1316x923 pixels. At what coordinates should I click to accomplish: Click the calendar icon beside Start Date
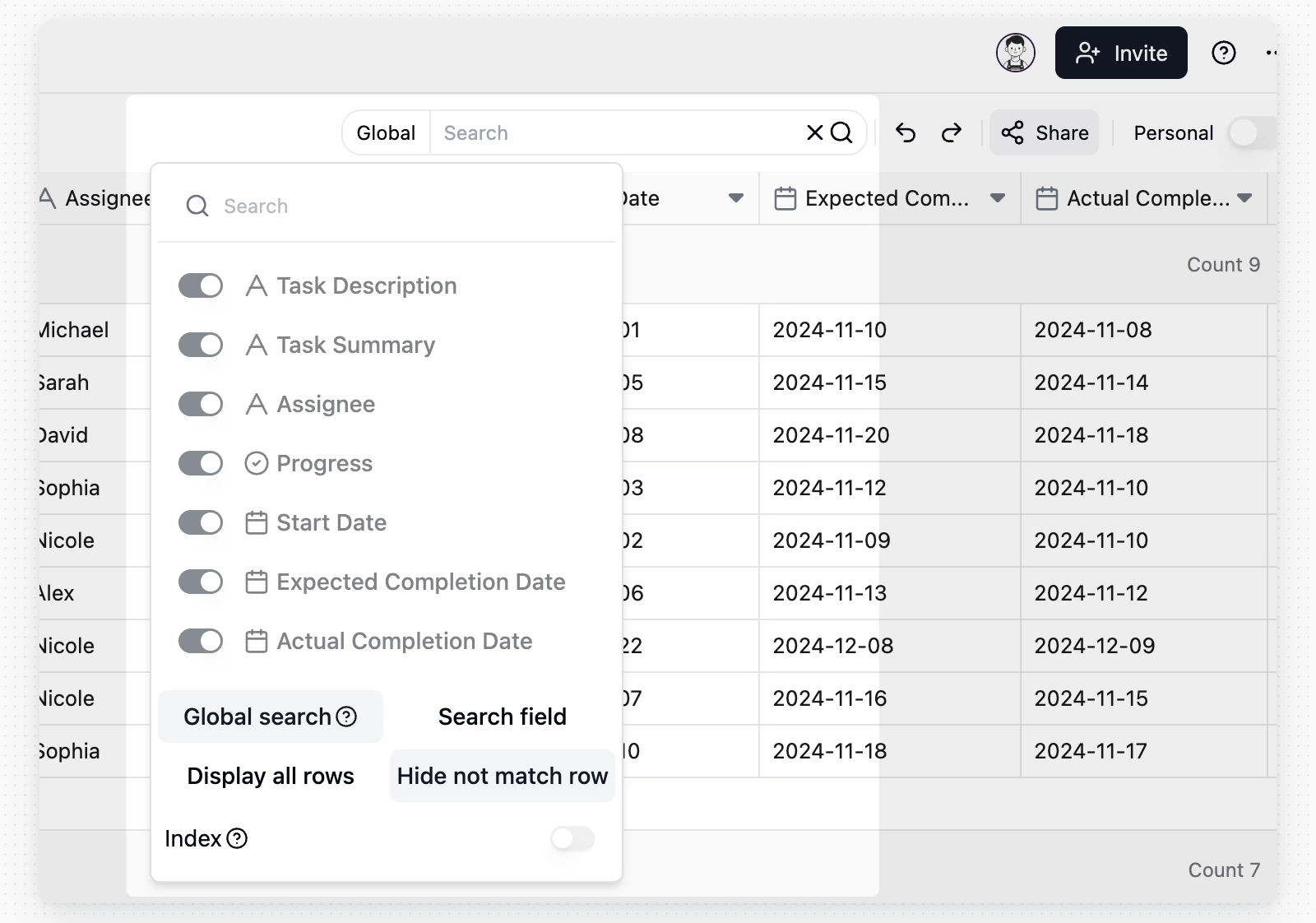point(257,522)
